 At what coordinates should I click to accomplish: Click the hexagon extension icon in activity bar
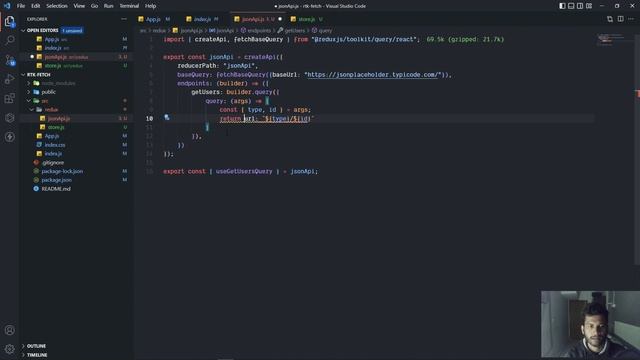pos(9,118)
